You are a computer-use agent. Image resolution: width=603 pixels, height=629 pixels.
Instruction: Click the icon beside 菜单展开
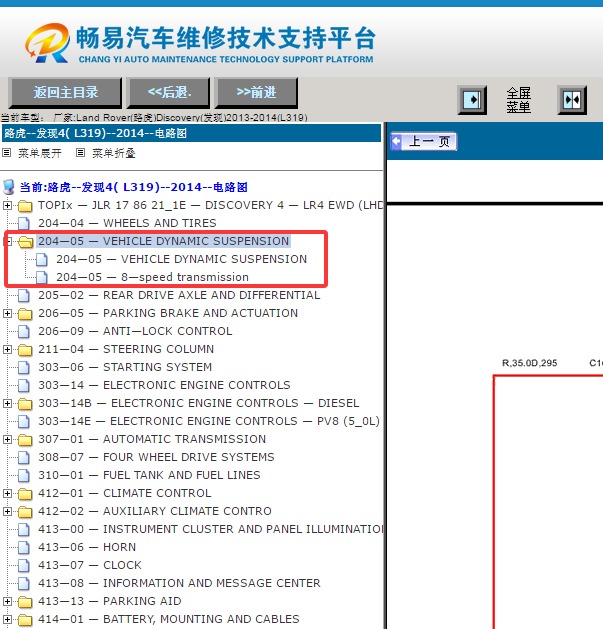(x=6, y=152)
